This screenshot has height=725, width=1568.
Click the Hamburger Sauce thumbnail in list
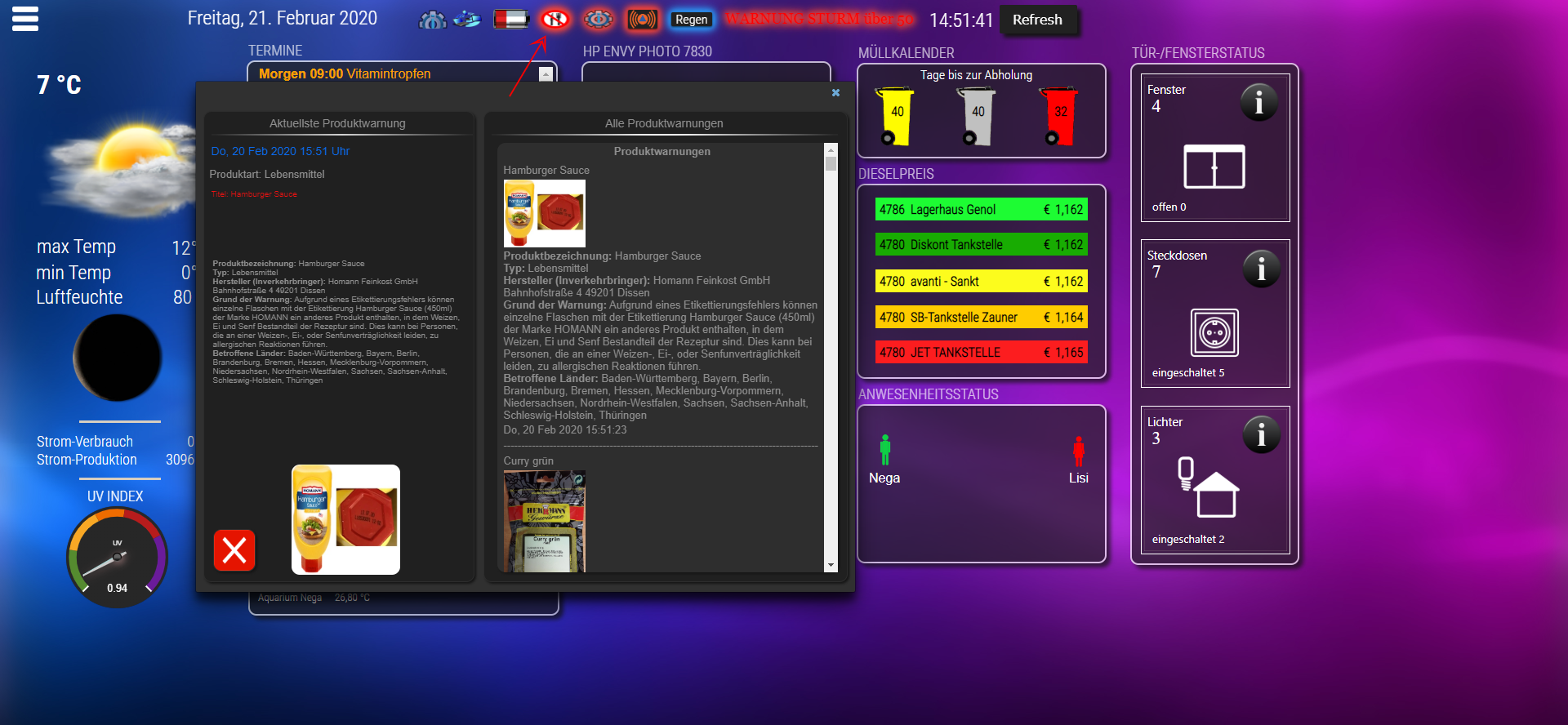[544, 214]
